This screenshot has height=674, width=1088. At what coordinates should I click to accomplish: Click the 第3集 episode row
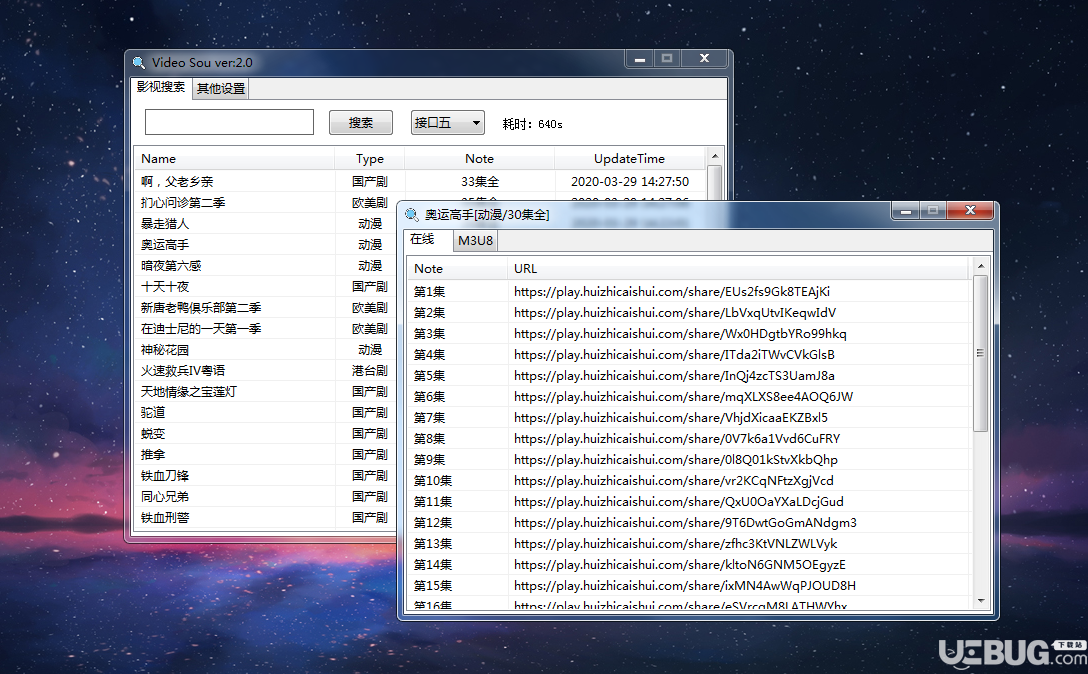tap(689, 334)
